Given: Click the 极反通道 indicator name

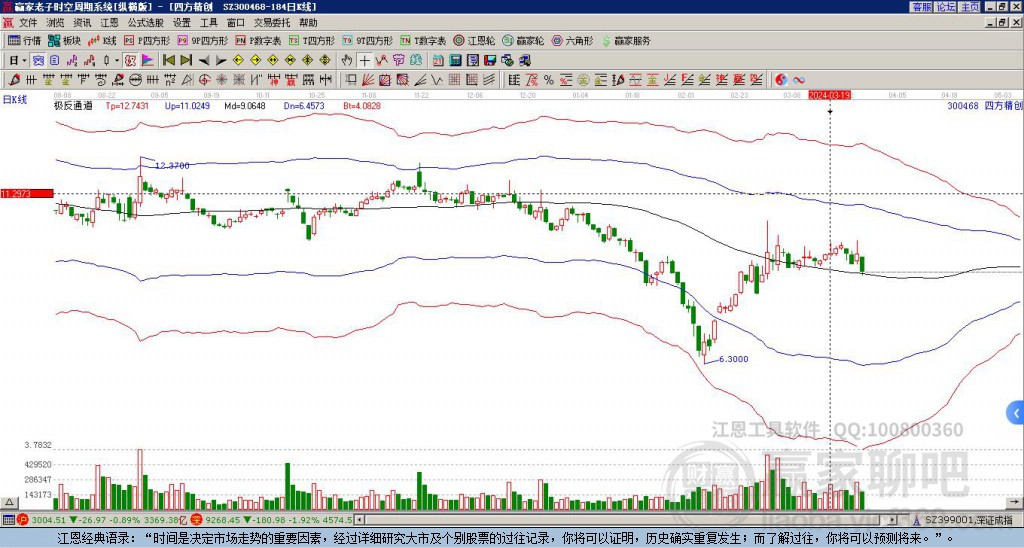Looking at the screenshot, I should click(x=73, y=106).
